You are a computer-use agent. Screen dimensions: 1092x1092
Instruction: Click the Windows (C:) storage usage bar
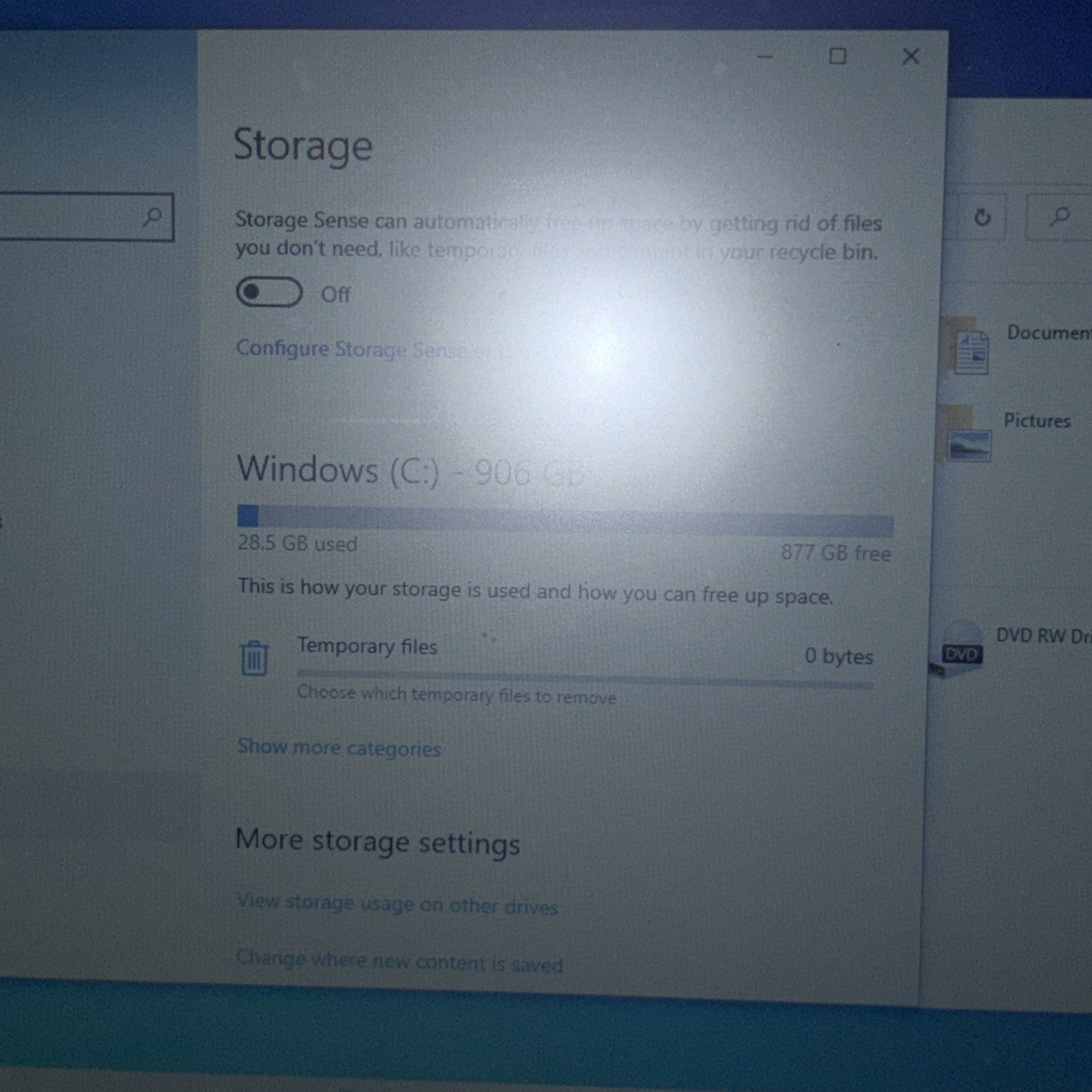point(565,520)
